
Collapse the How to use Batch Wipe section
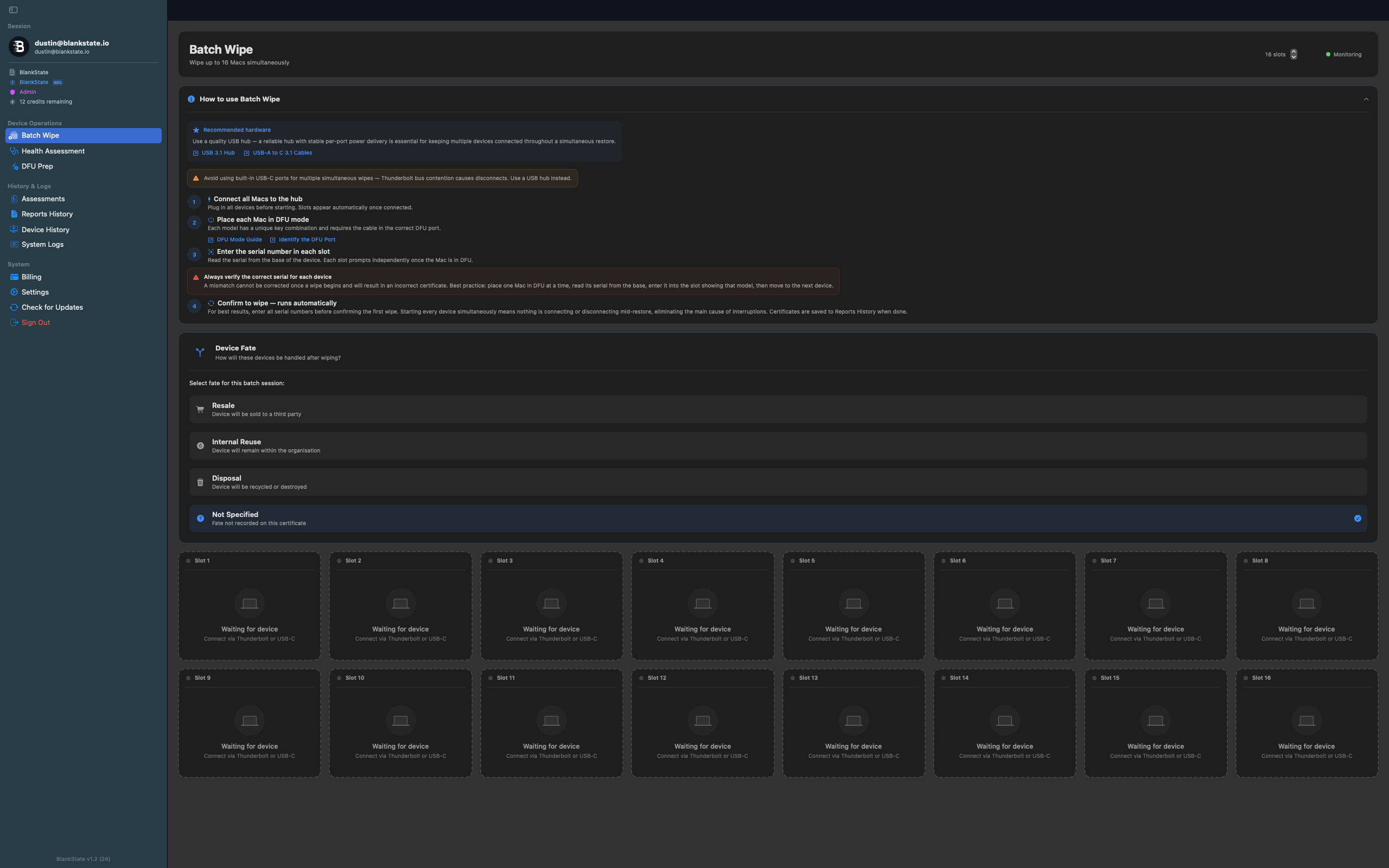click(x=1366, y=99)
